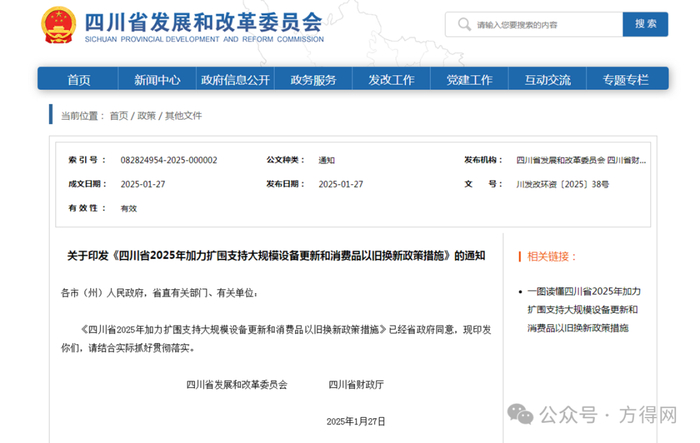This screenshot has width=700, height=443.
Task: Open the 政务服务 menu item
Action: [x=313, y=80]
